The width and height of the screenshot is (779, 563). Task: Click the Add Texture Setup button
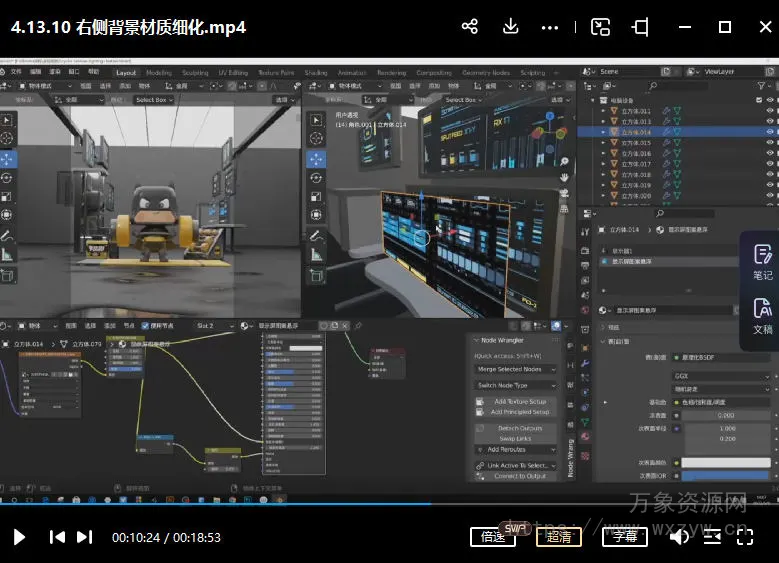point(520,401)
